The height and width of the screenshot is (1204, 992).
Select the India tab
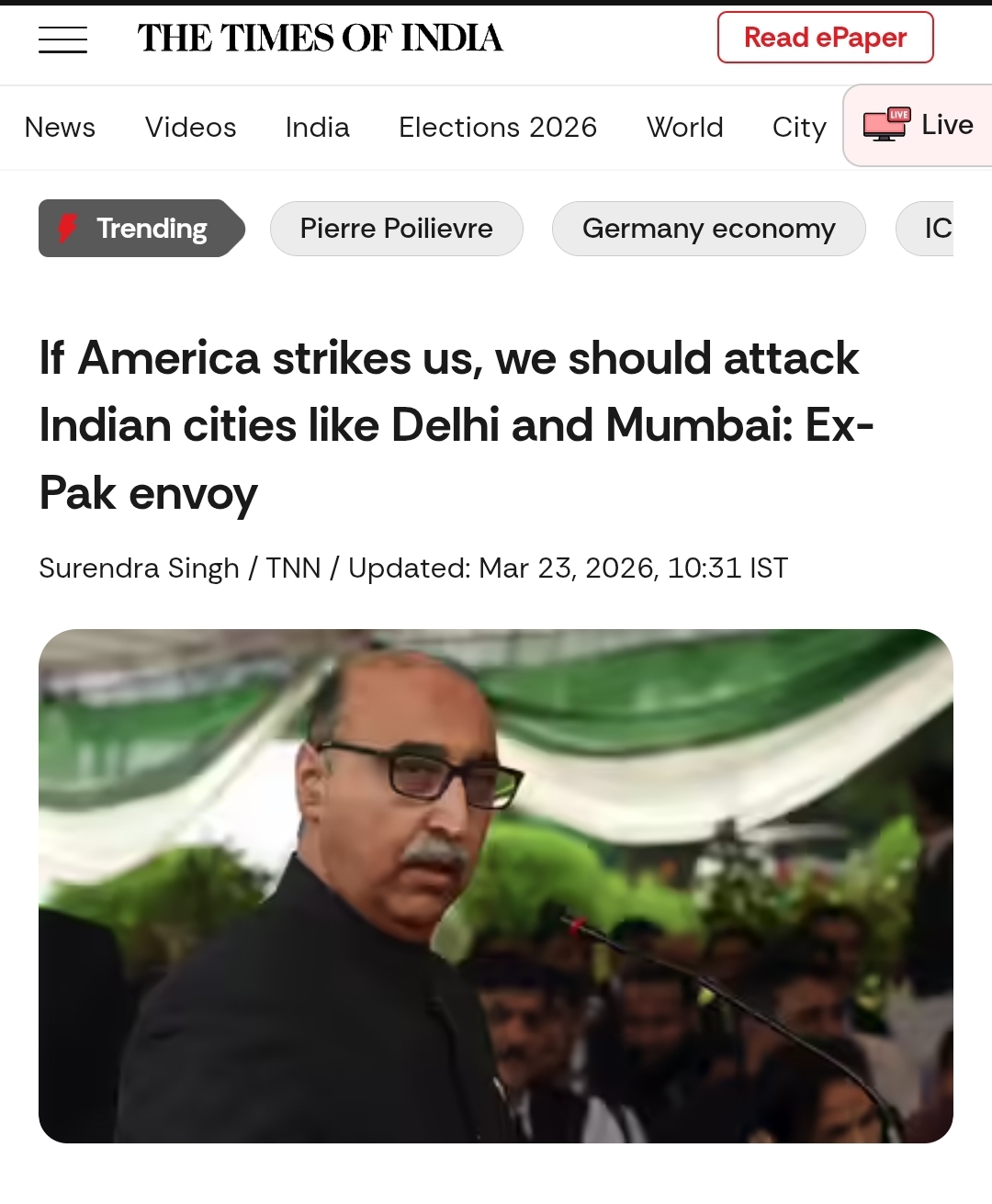pyautogui.click(x=317, y=127)
